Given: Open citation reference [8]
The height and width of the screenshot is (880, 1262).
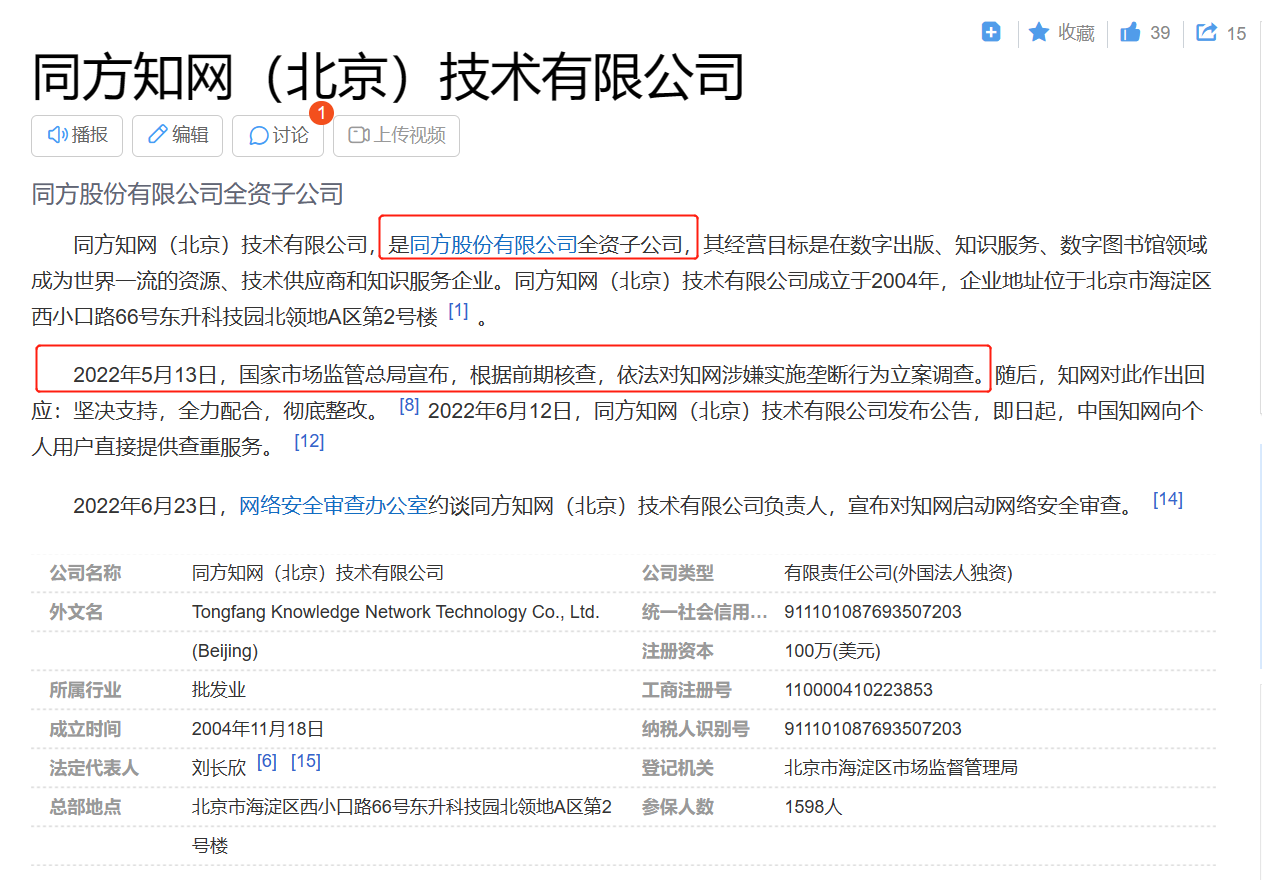Looking at the screenshot, I should pos(409,405).
